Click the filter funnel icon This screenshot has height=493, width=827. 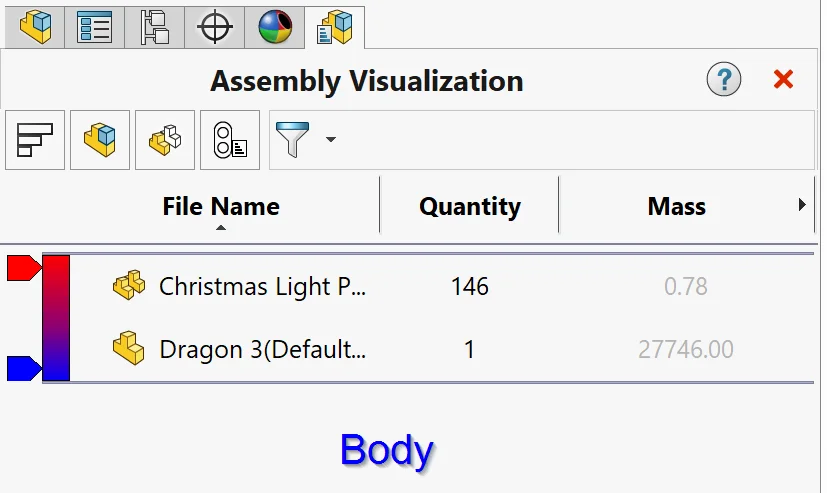coord(293,140)
